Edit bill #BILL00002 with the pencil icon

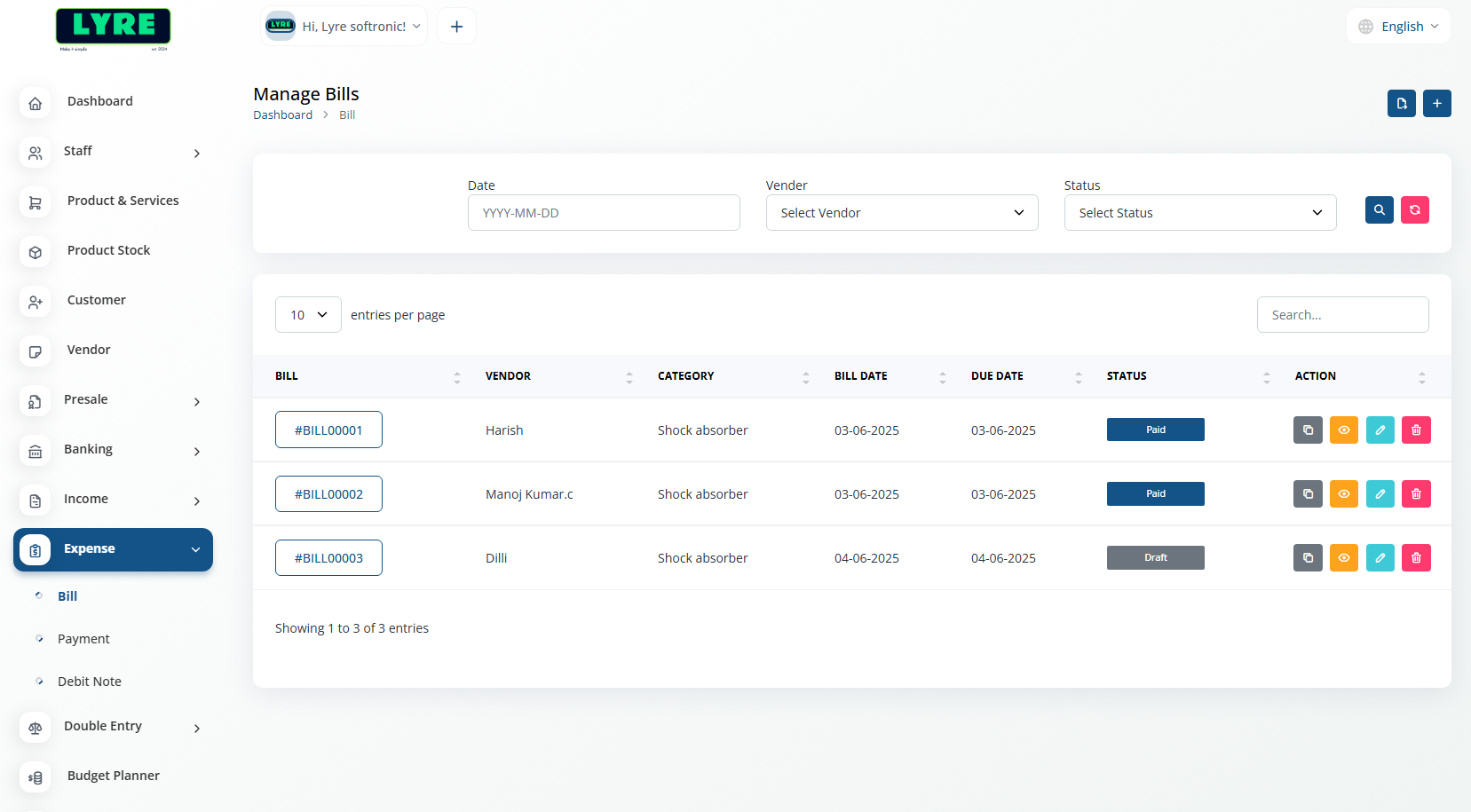tap(1380, 494)
